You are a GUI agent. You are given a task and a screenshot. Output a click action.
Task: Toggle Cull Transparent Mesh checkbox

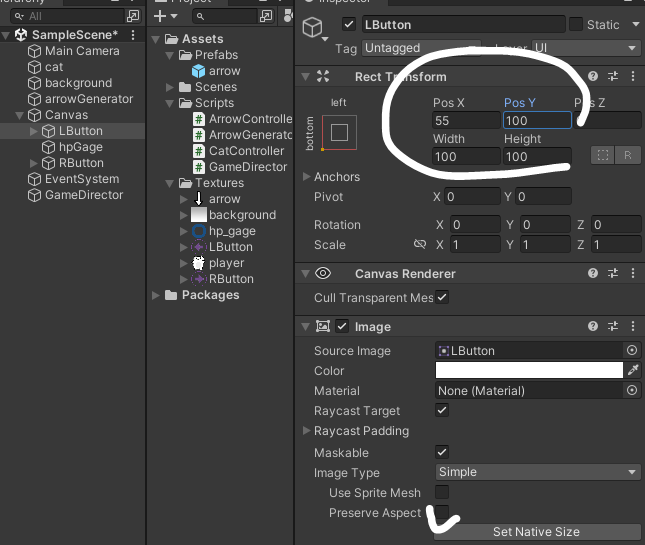442,297
